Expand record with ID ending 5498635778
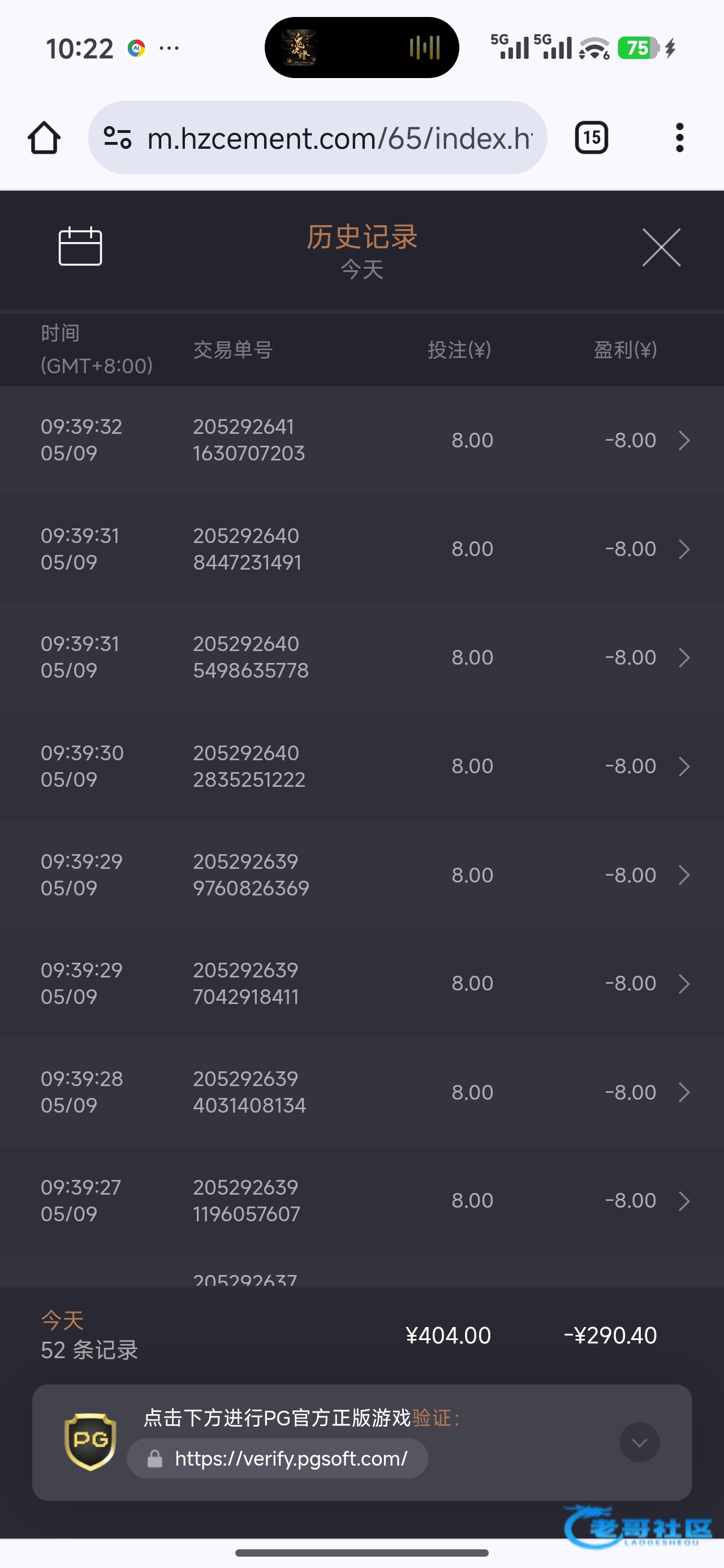724x1568 pixels. (361, 657)
